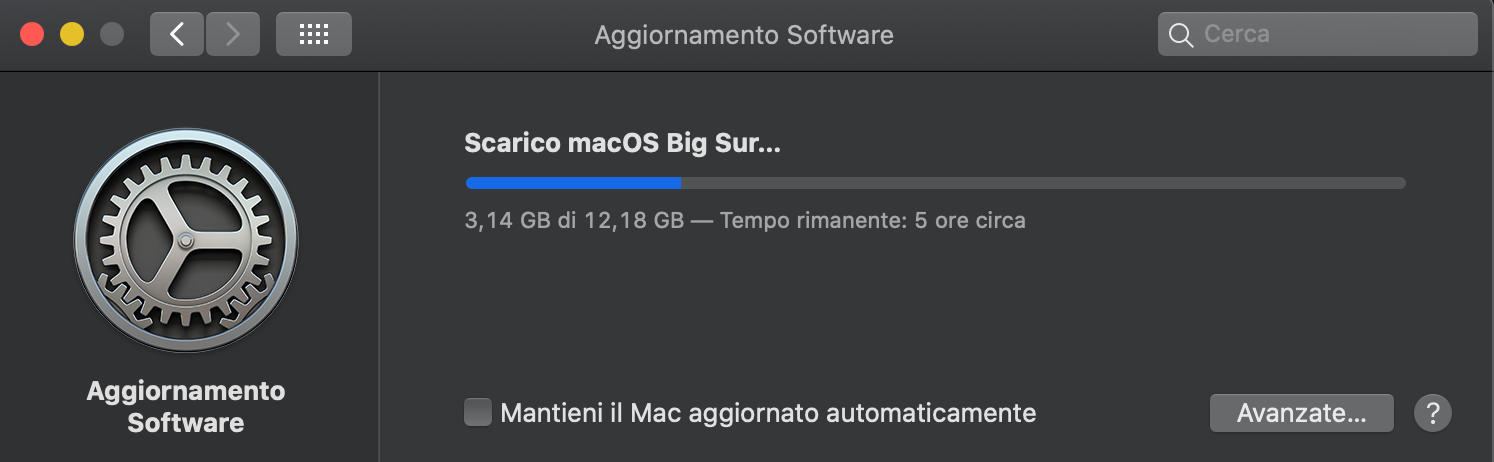Click the "Scarico macOS Big Sur..." heading
Viewport: 1494px width, 462px height.
(x=622, y=144)
